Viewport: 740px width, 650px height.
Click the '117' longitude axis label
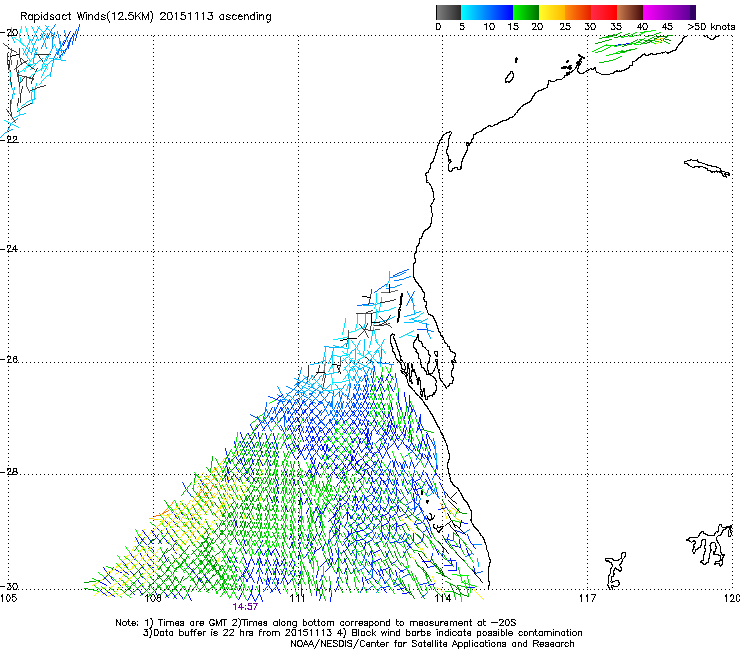click(587, 598)
